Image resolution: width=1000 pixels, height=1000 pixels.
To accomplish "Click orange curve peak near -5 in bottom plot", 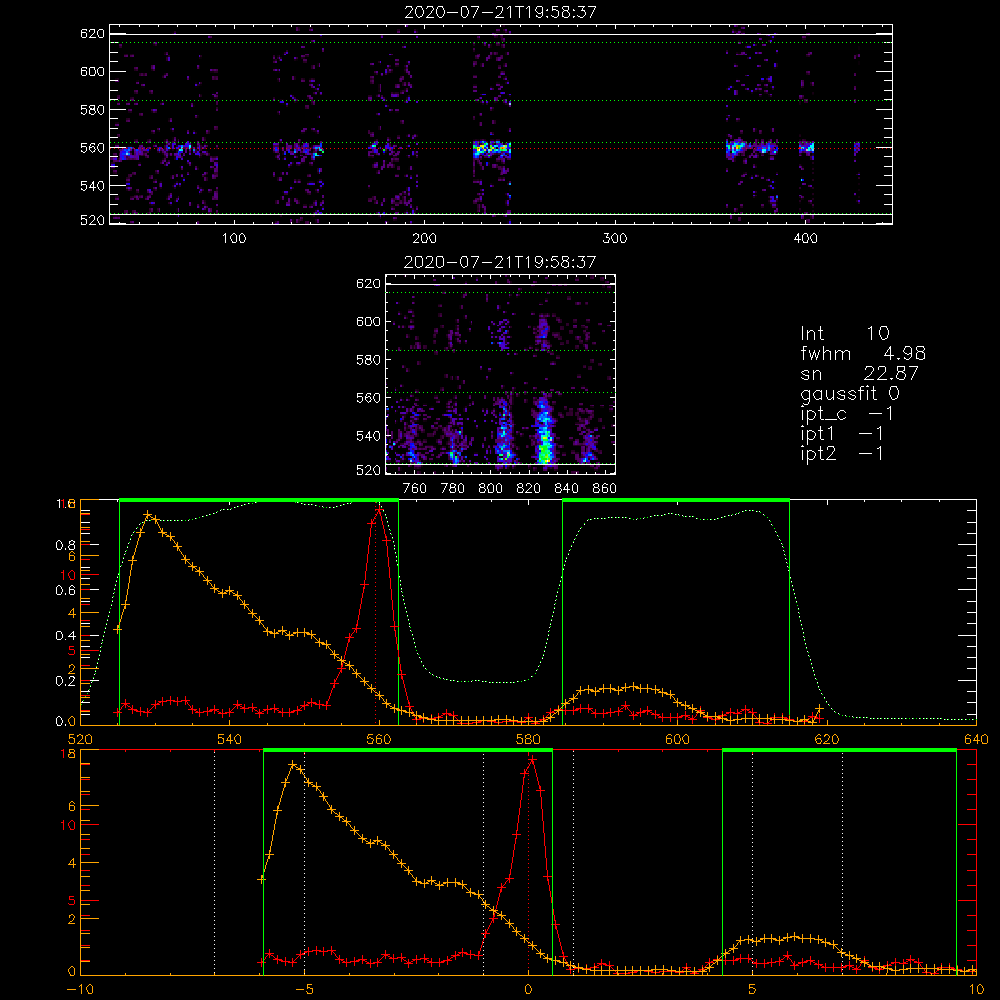I will pos(293,764).
